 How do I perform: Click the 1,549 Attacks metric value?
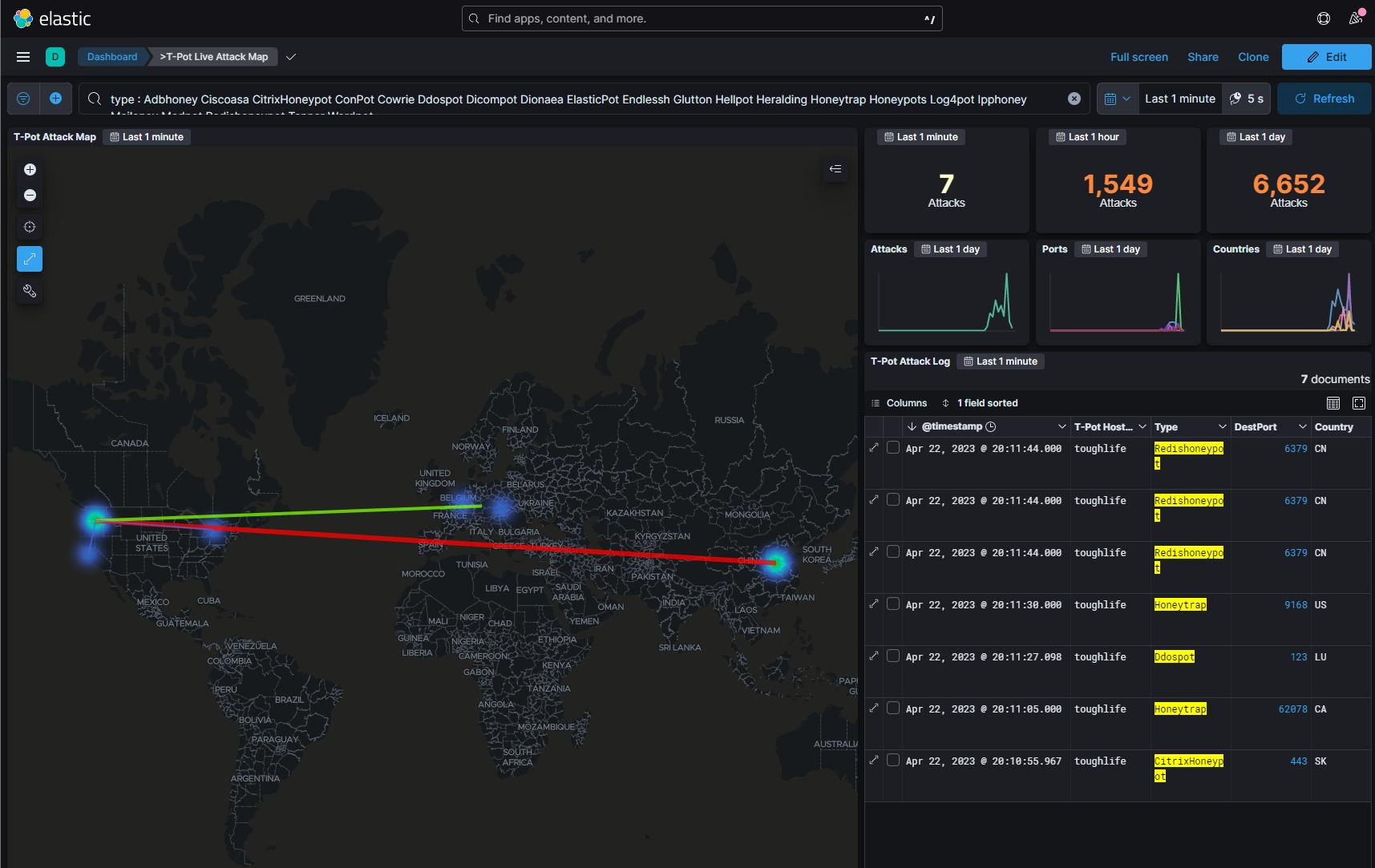(x=1118, y=184)
